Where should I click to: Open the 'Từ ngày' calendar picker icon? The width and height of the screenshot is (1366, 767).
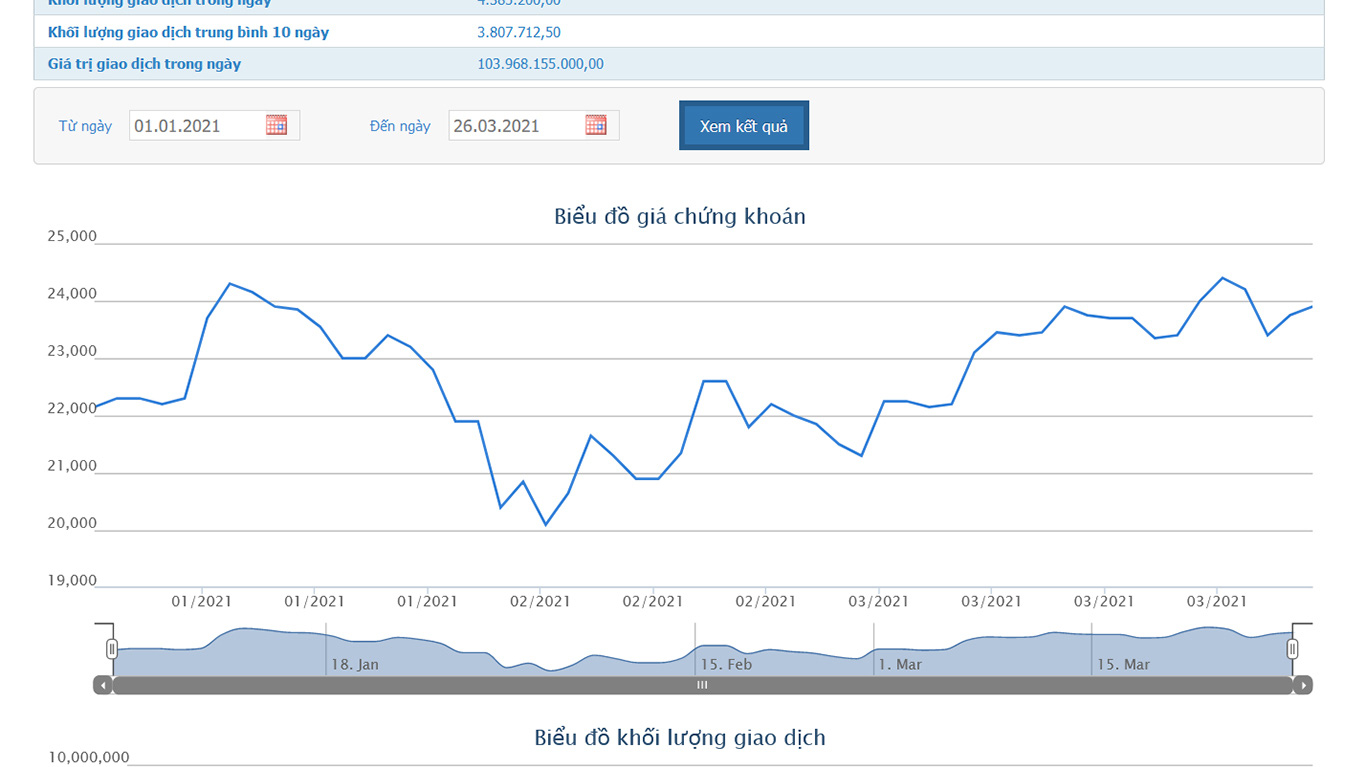pos(276,125)
